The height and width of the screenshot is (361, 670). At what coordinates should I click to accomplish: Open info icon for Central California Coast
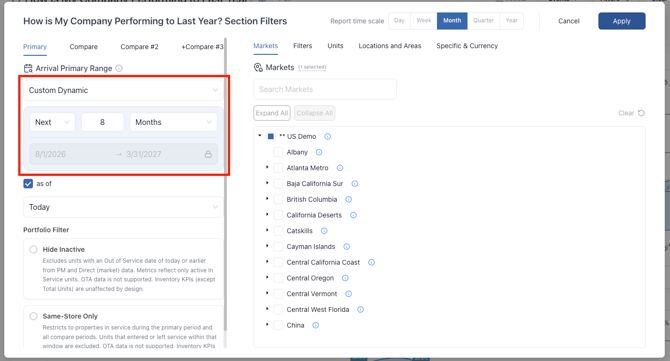click(x=371, y=262)
